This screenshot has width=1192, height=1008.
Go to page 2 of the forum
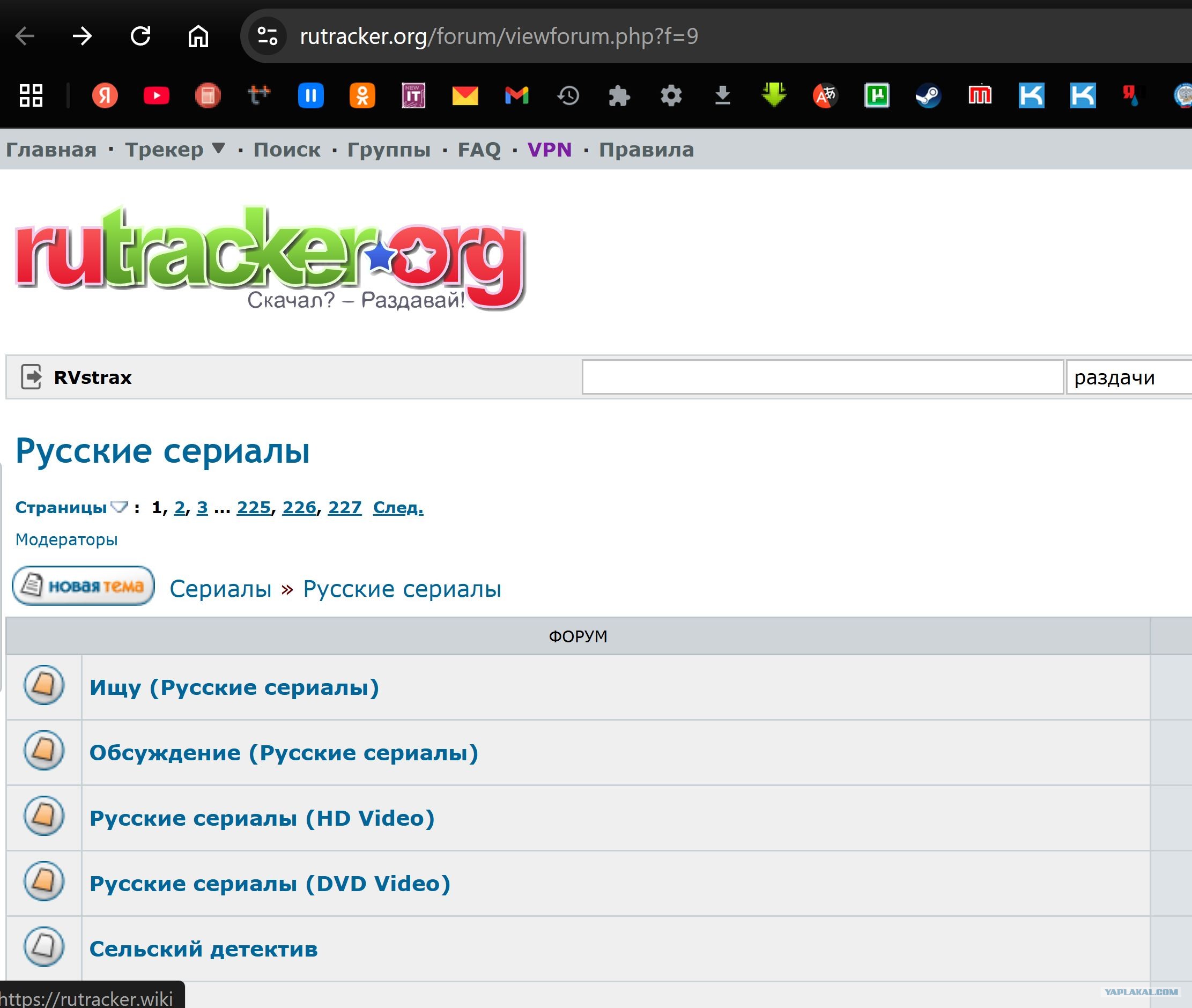[x=180, y=507]
